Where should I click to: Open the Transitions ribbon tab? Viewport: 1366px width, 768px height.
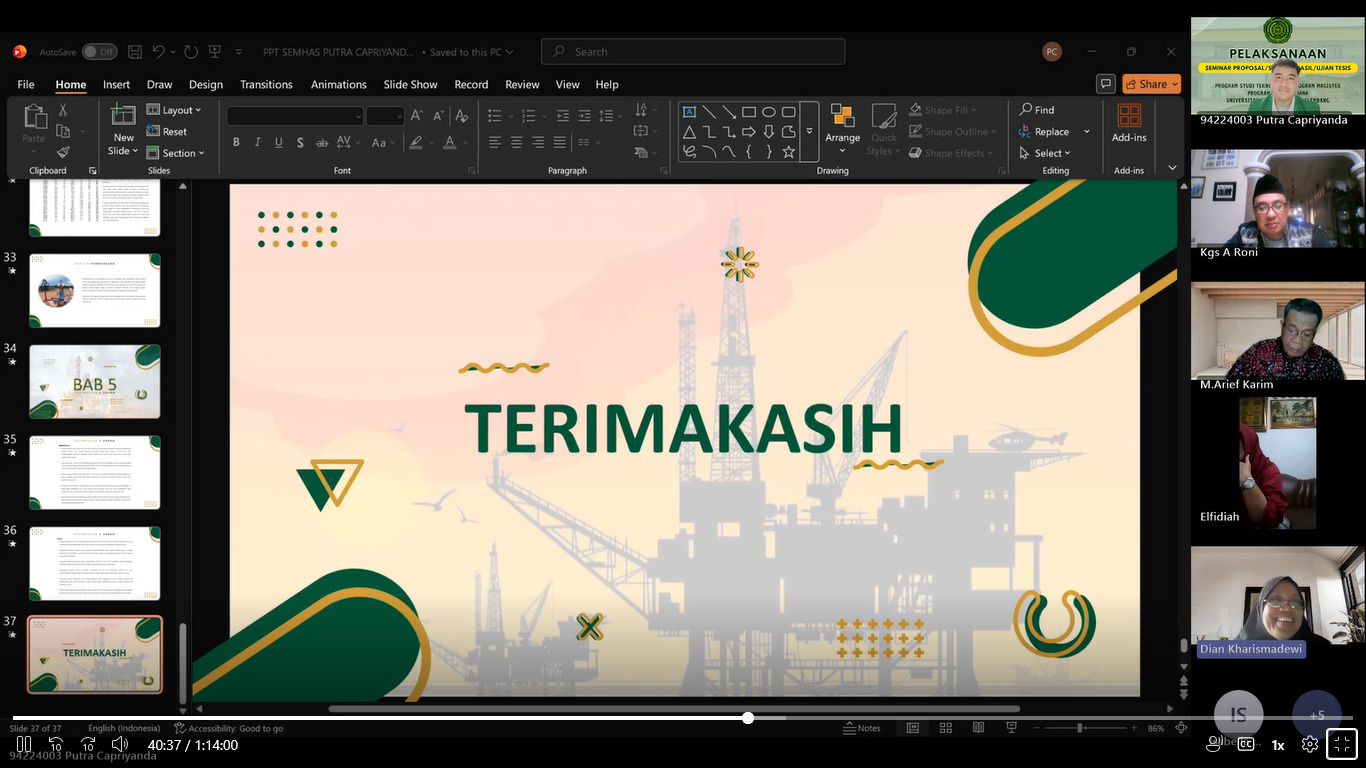tap(266, 85)
